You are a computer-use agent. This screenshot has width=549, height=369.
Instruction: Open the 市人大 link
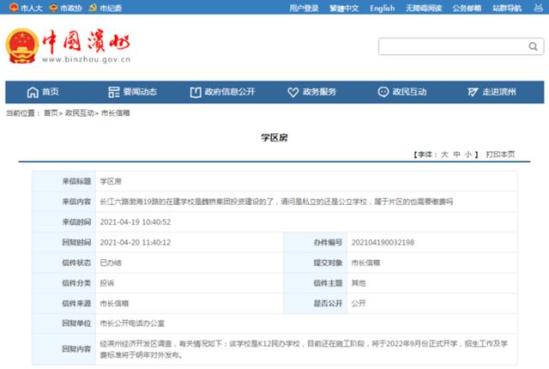pos(32,8)
